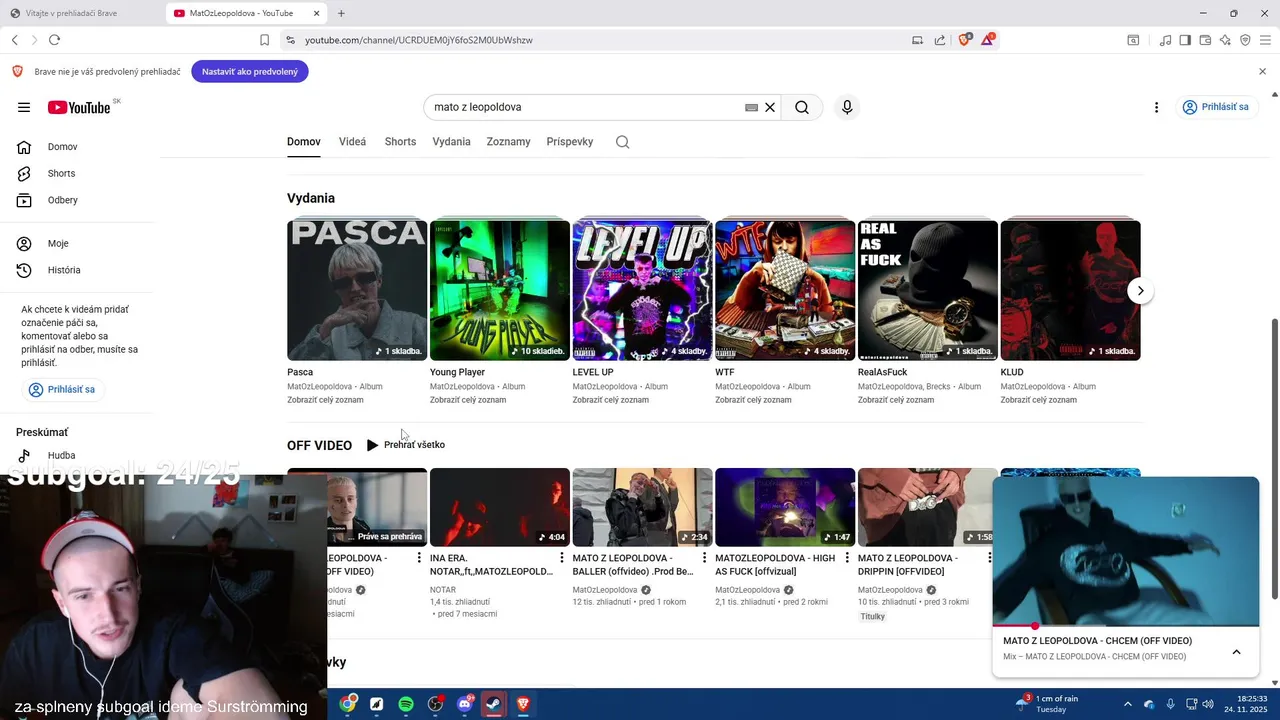Open Leo AI sparkle icon

pyautogui.click(x=1225, y=40)
